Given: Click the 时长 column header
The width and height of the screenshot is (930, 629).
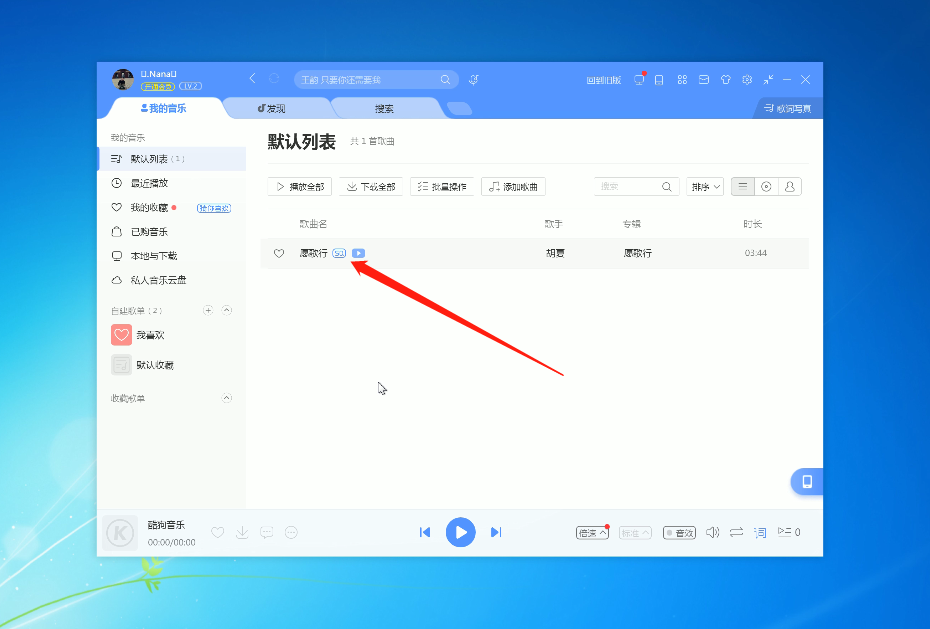Looking at the screenshot, I should 753,223.
